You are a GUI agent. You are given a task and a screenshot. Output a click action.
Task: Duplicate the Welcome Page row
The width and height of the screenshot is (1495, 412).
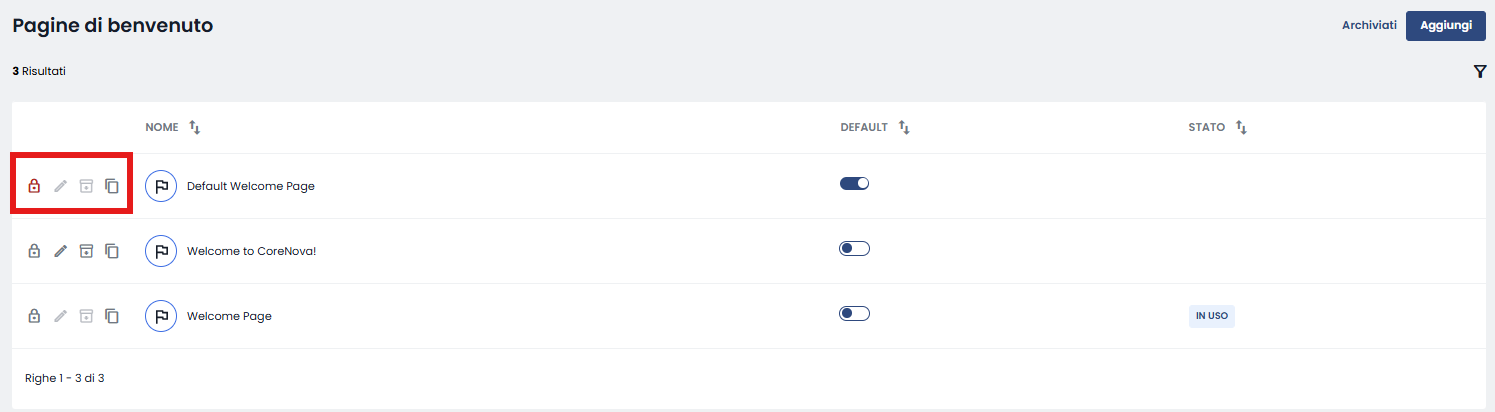click(x=112, y=316)
